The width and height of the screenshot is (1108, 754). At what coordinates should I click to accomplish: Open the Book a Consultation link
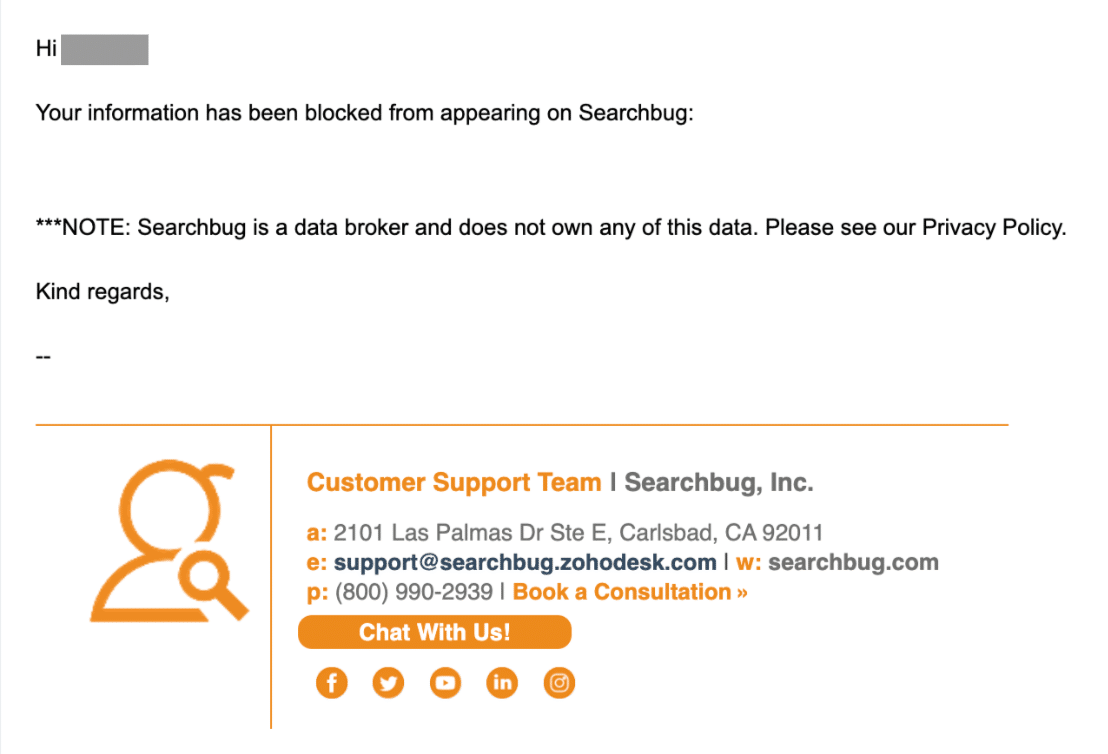coord(630,591)
